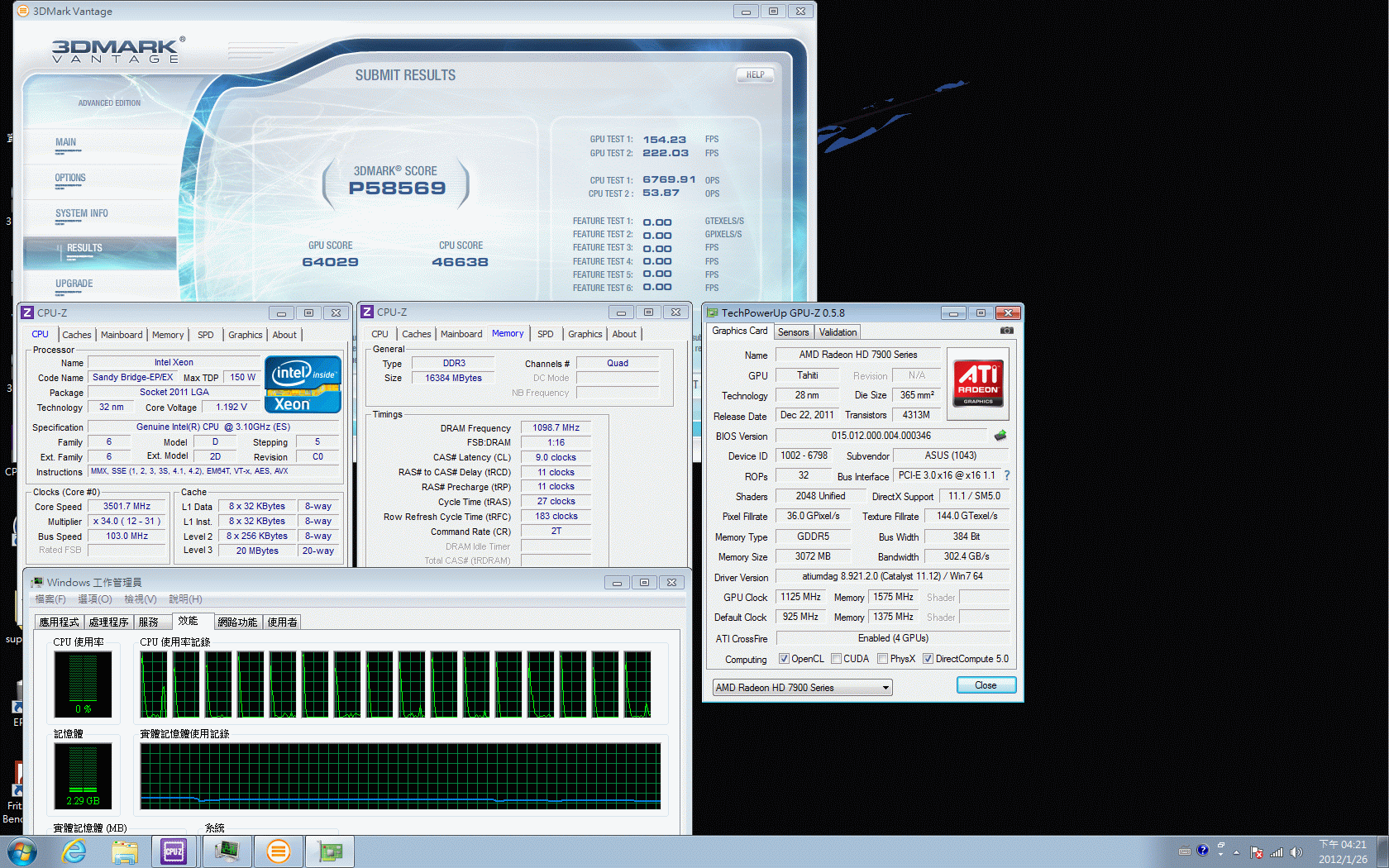This screenshot has height=868, width=1389.
Task: Click the taskbar clock showing 04:21
Action: (x=1343, y=851)
